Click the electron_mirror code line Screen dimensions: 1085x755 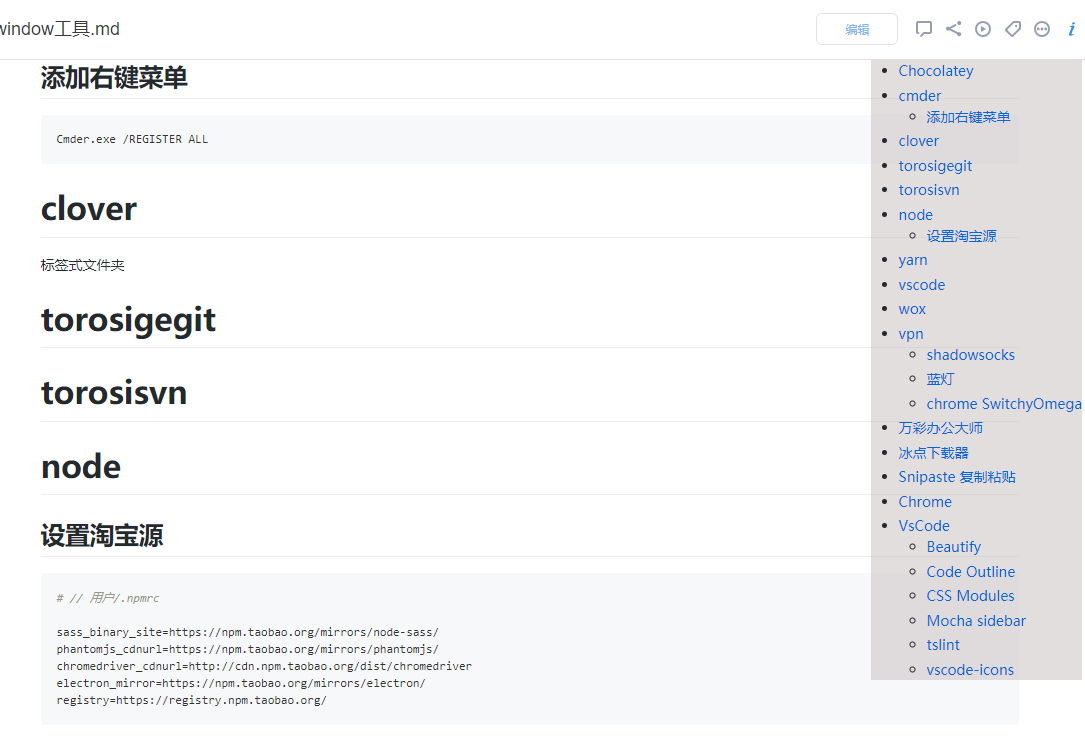[x=241, y=683]
